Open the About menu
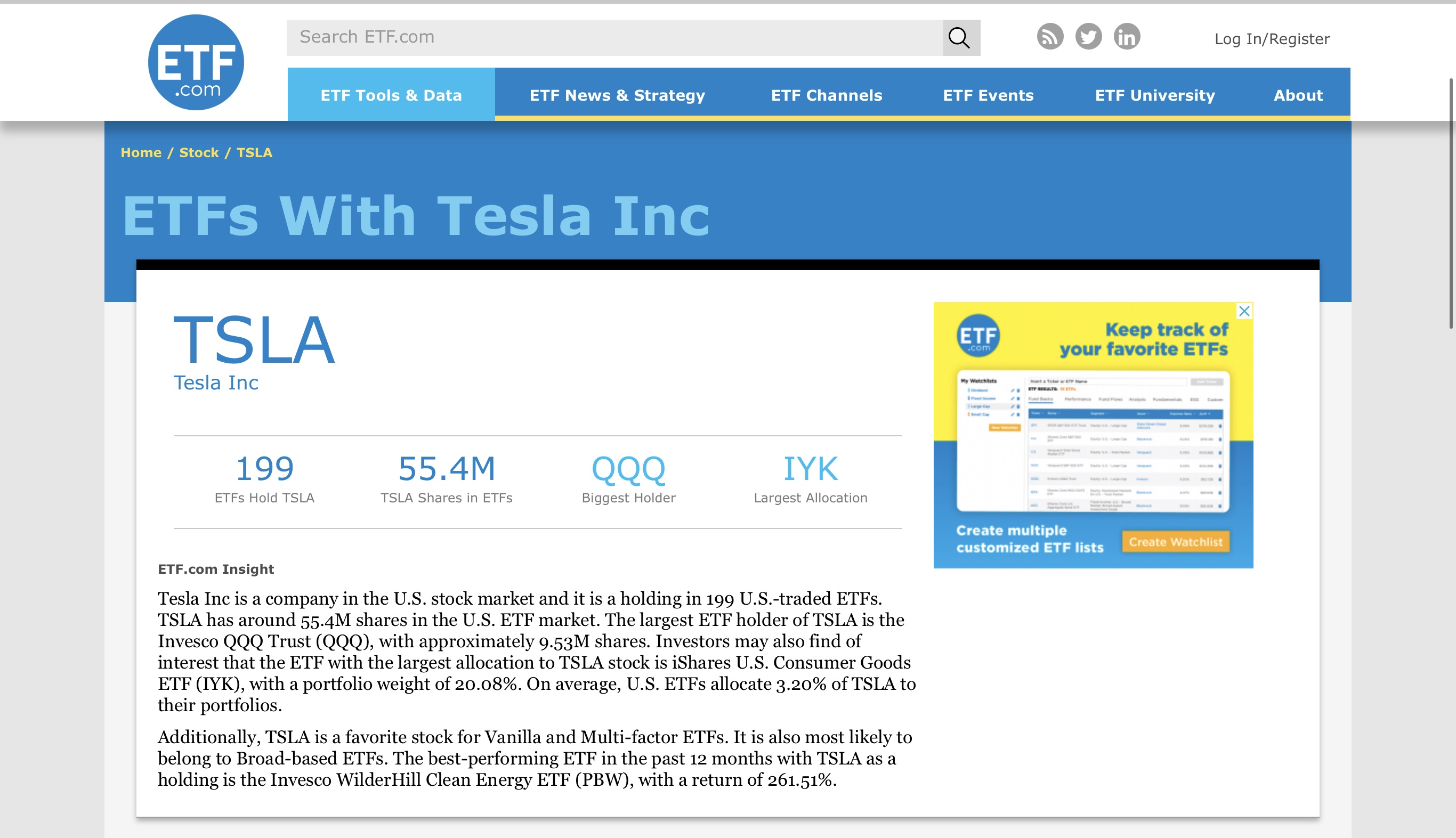 pyautogui.click(x=1298, y=94)
